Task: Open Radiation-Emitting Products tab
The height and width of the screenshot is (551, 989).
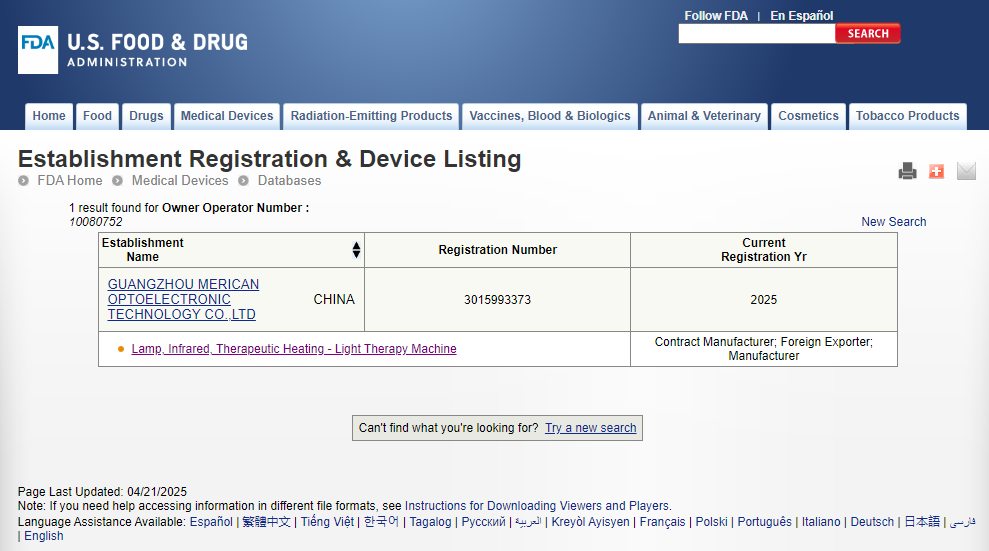Action: (x=372, y=116)
